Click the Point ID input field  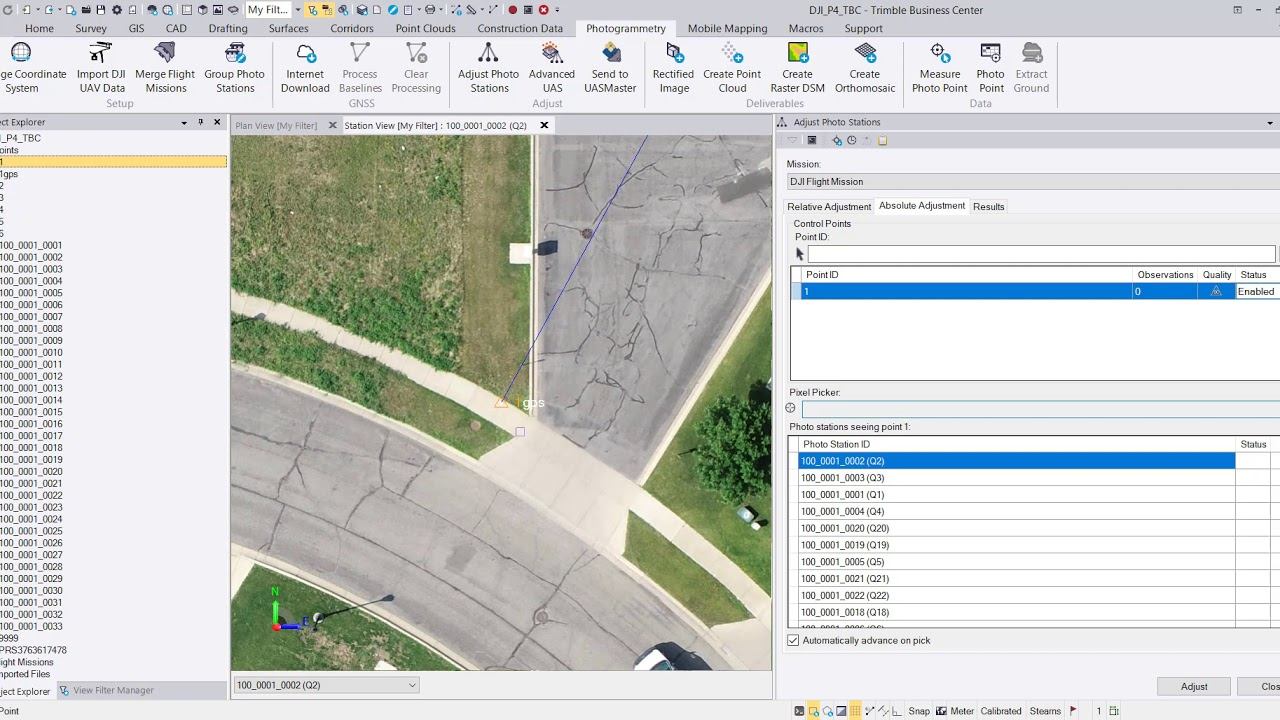[x=1040, y=254]
